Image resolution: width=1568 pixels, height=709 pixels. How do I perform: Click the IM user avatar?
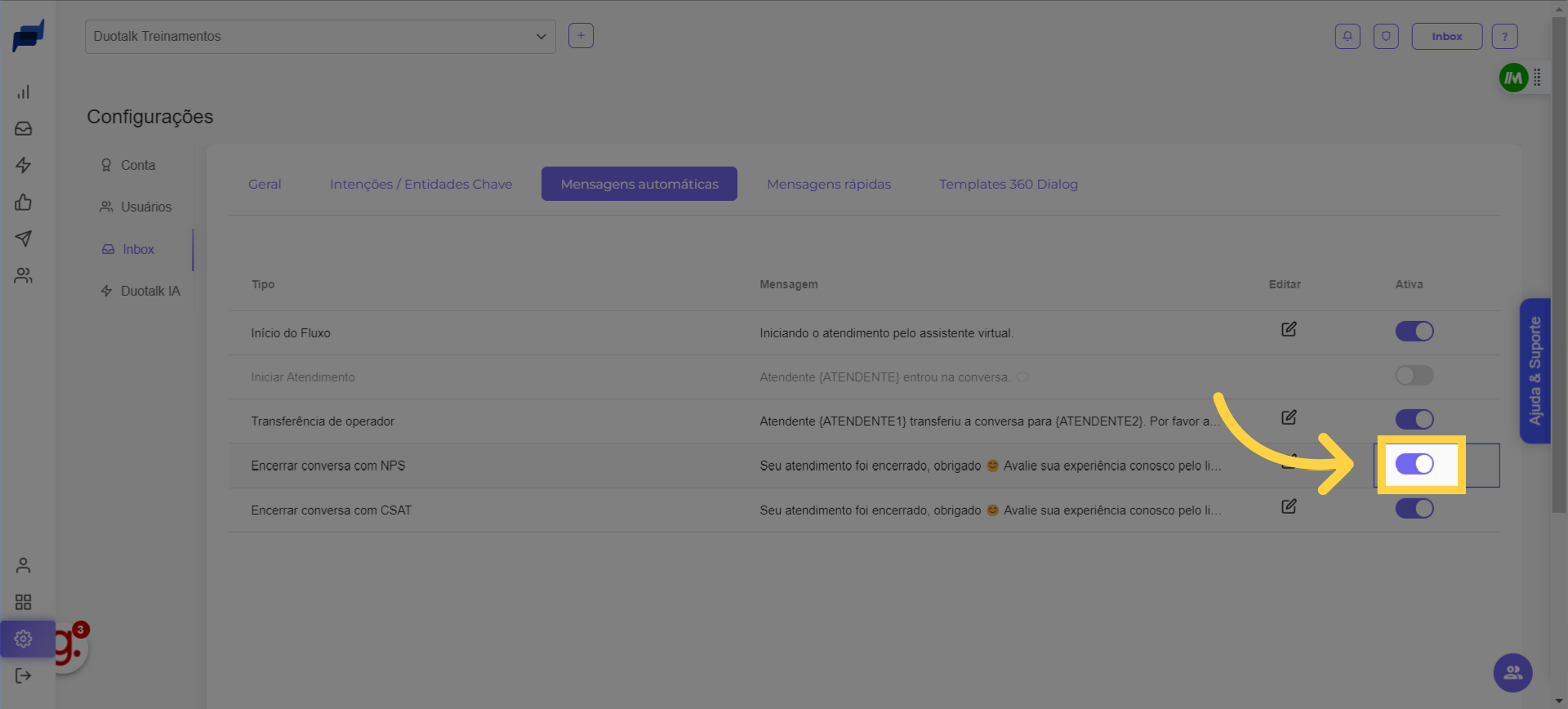click(x=1512, y=78)
